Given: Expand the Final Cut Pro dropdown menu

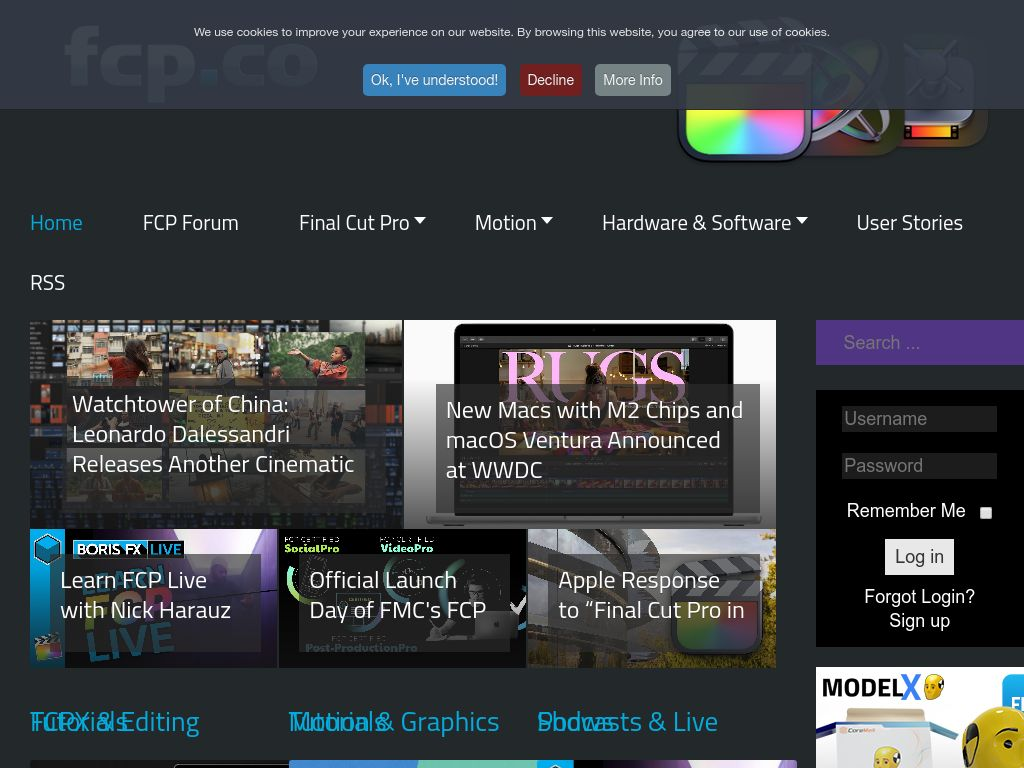Looking at the screenshot, I should pyautogui.click(x=362, y=223).
